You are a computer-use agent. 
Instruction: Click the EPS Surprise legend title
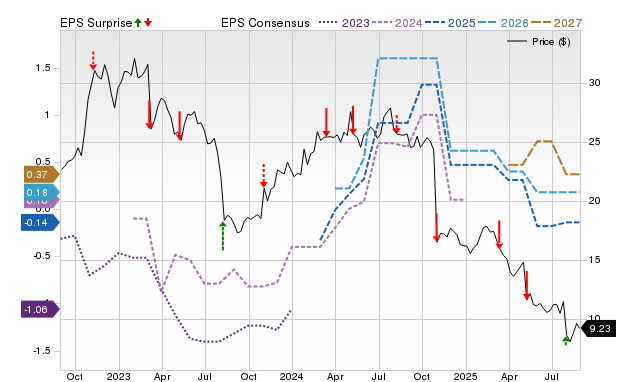[96, 23]
